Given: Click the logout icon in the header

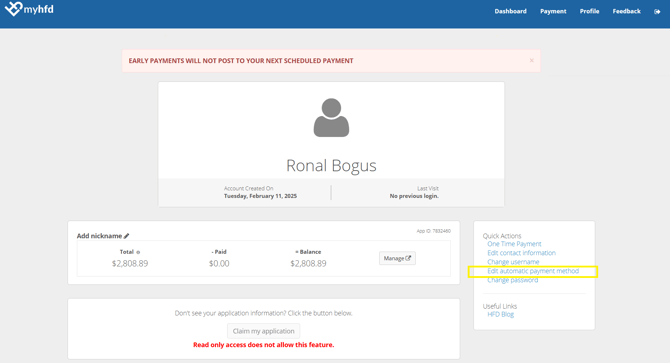Looking at the screenshot, I should point(657,12).
